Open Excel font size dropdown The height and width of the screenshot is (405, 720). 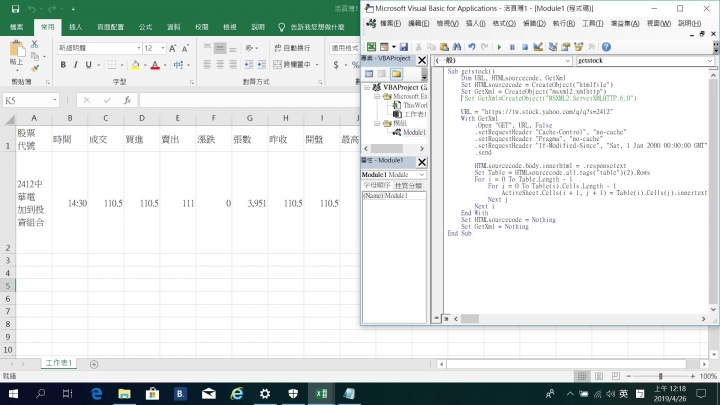coord(163,48)
